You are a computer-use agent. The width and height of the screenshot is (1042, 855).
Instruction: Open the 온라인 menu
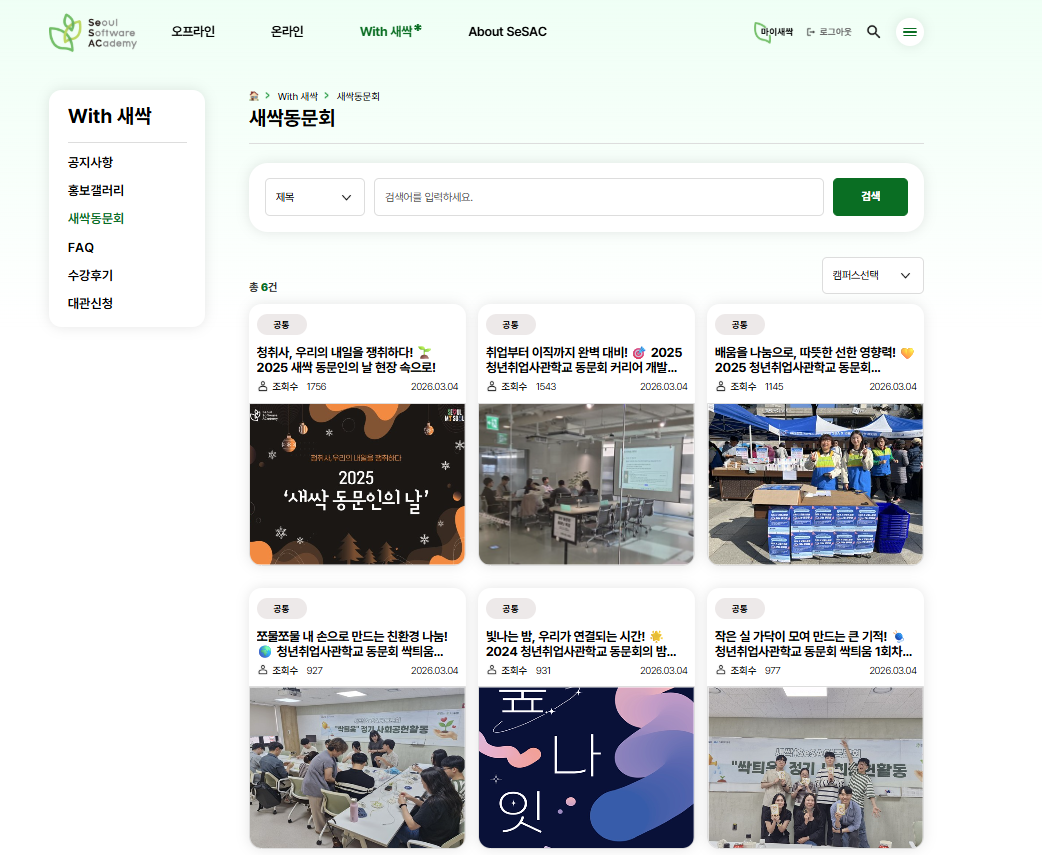click(x=287, y=31)
